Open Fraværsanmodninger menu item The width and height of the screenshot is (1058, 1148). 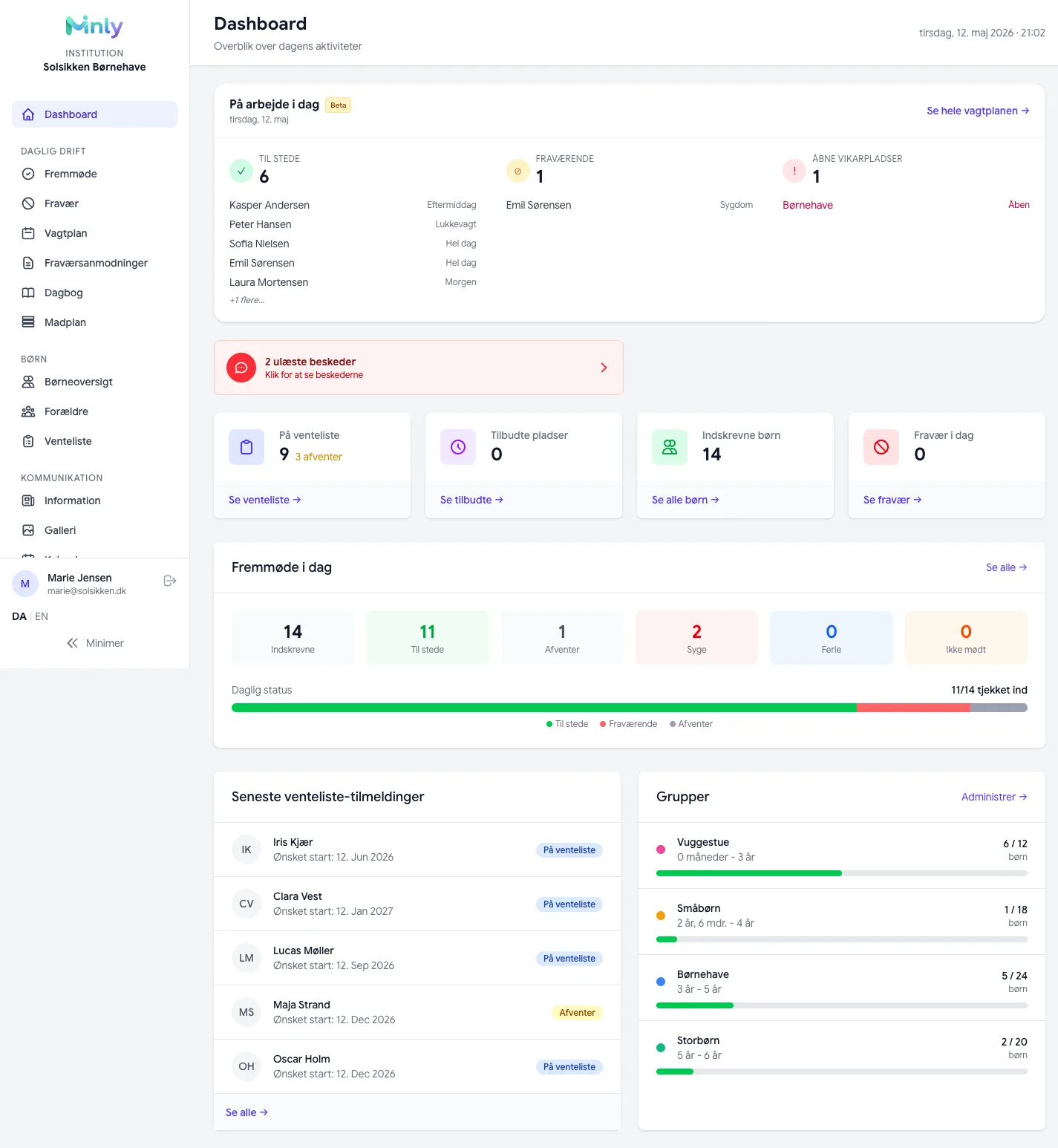coord(94,263)
